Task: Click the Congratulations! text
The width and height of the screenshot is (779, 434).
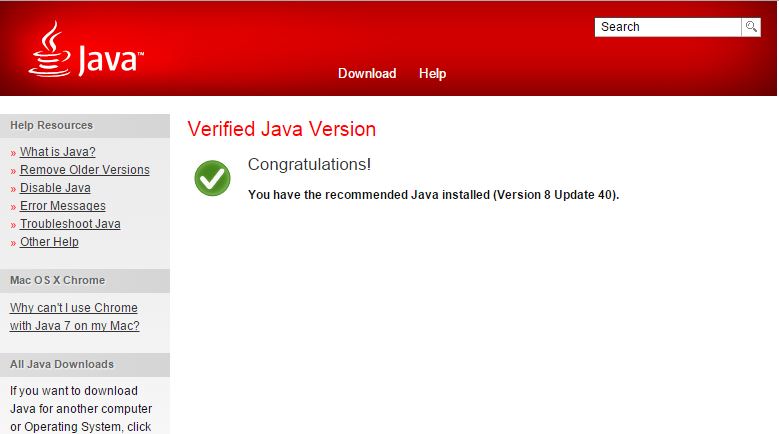Action: click(x=310, y=164)
